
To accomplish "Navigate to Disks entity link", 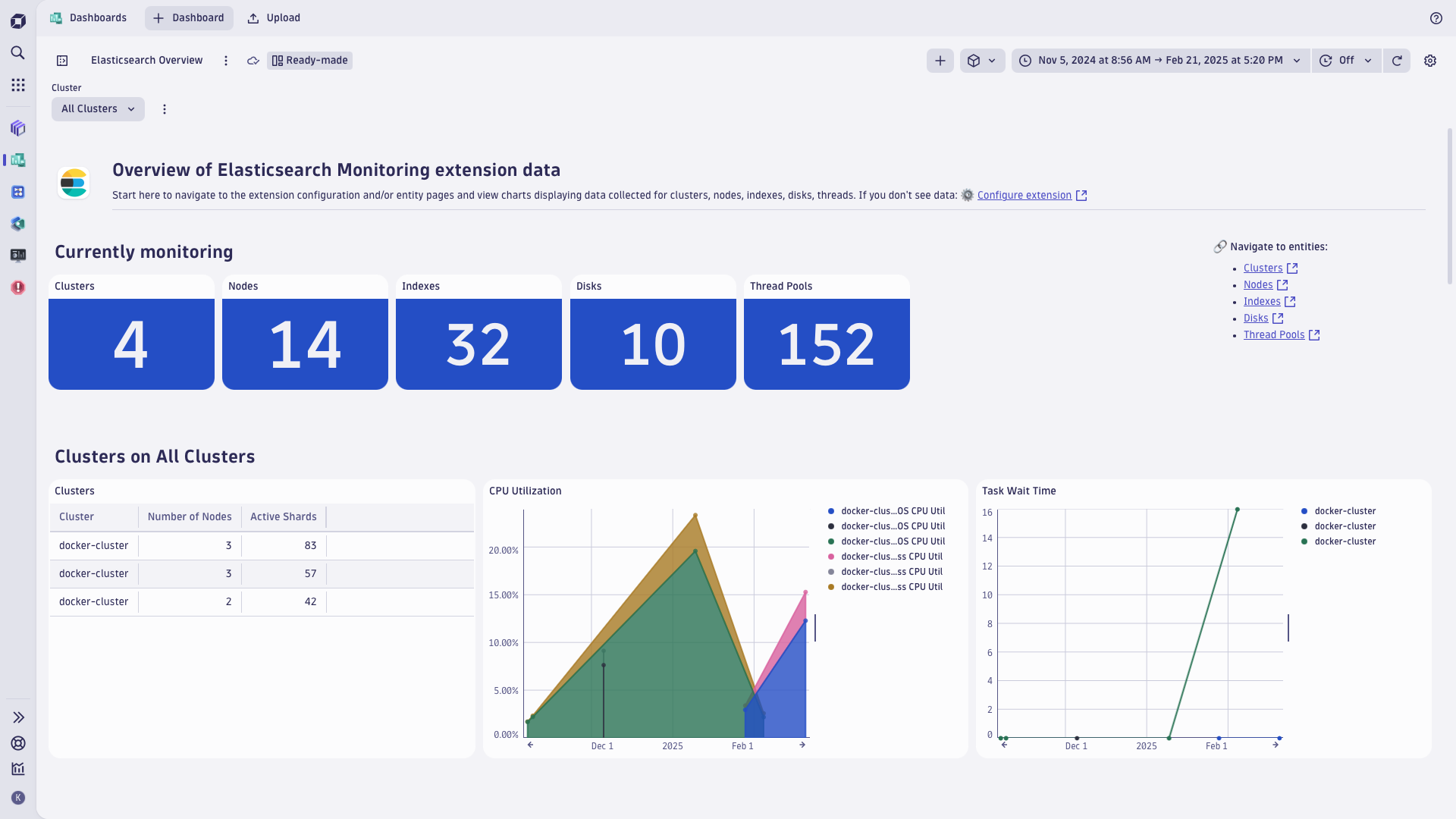I will click(x=1256, y=318).
